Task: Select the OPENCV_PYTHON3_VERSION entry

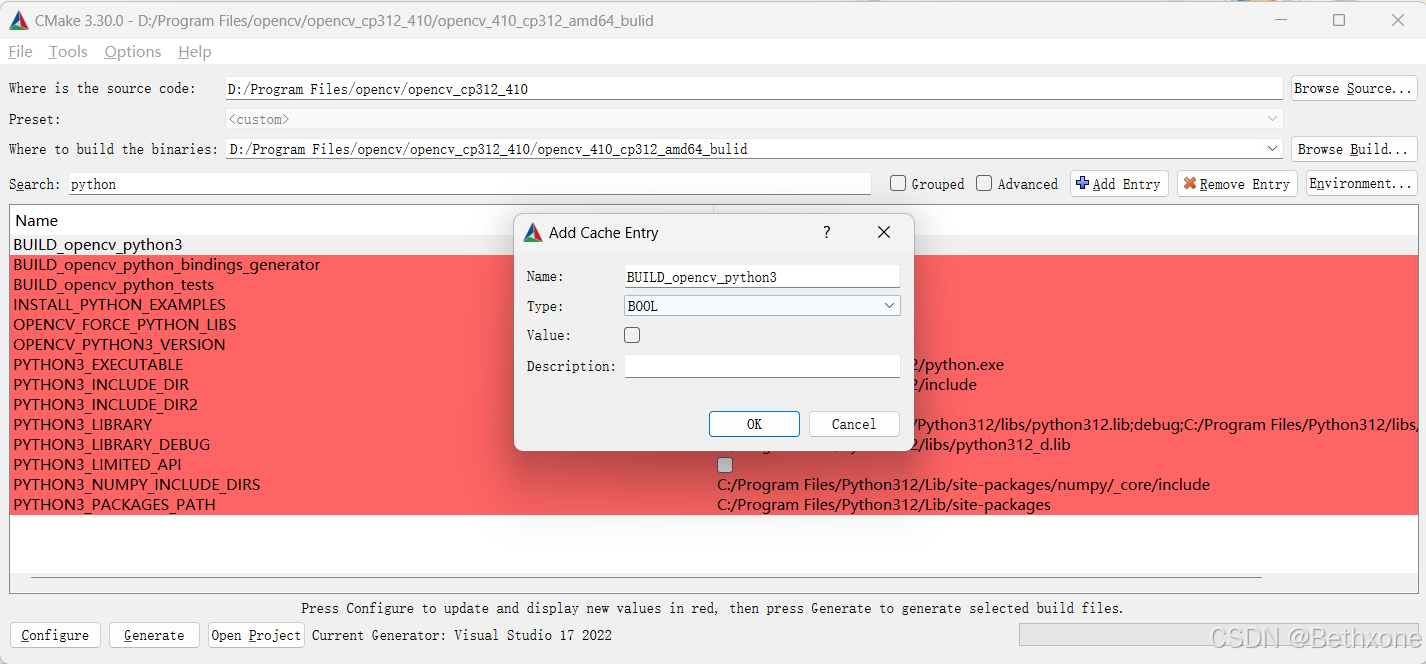Action: tap(119, 345)
